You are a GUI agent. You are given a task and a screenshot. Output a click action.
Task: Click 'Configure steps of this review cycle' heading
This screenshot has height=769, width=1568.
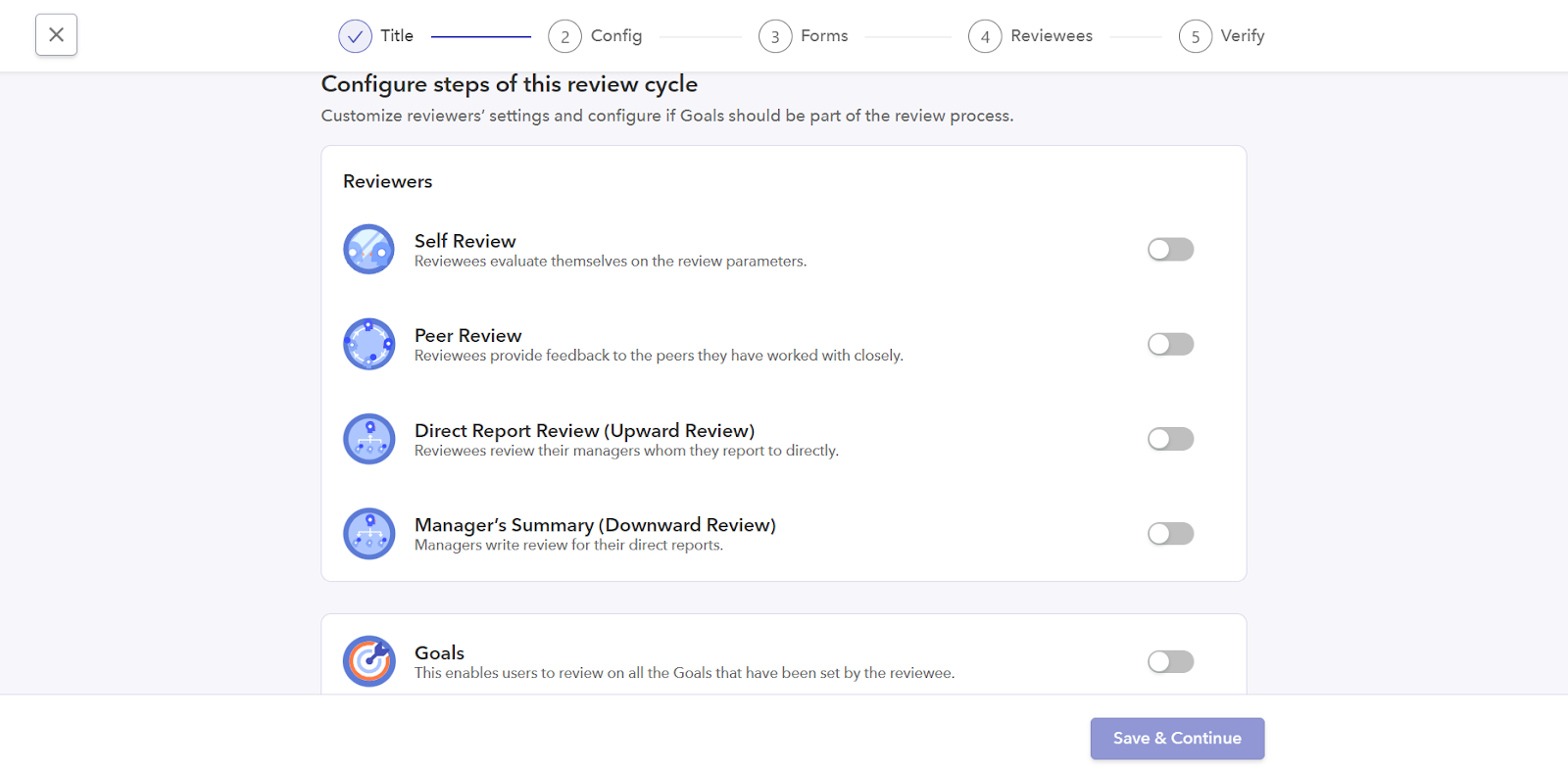[510, 84]
